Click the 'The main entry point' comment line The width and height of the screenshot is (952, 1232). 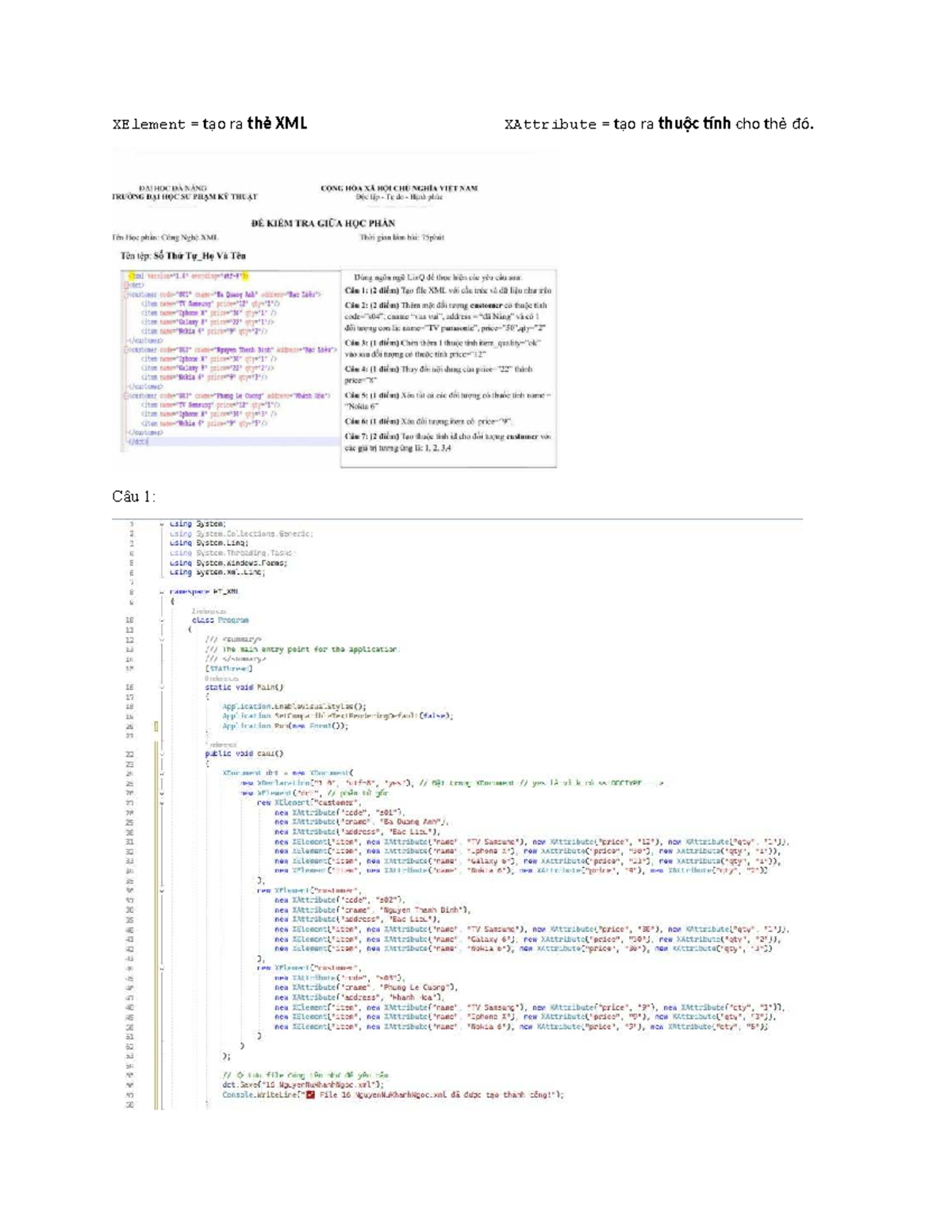pos(303,650)
